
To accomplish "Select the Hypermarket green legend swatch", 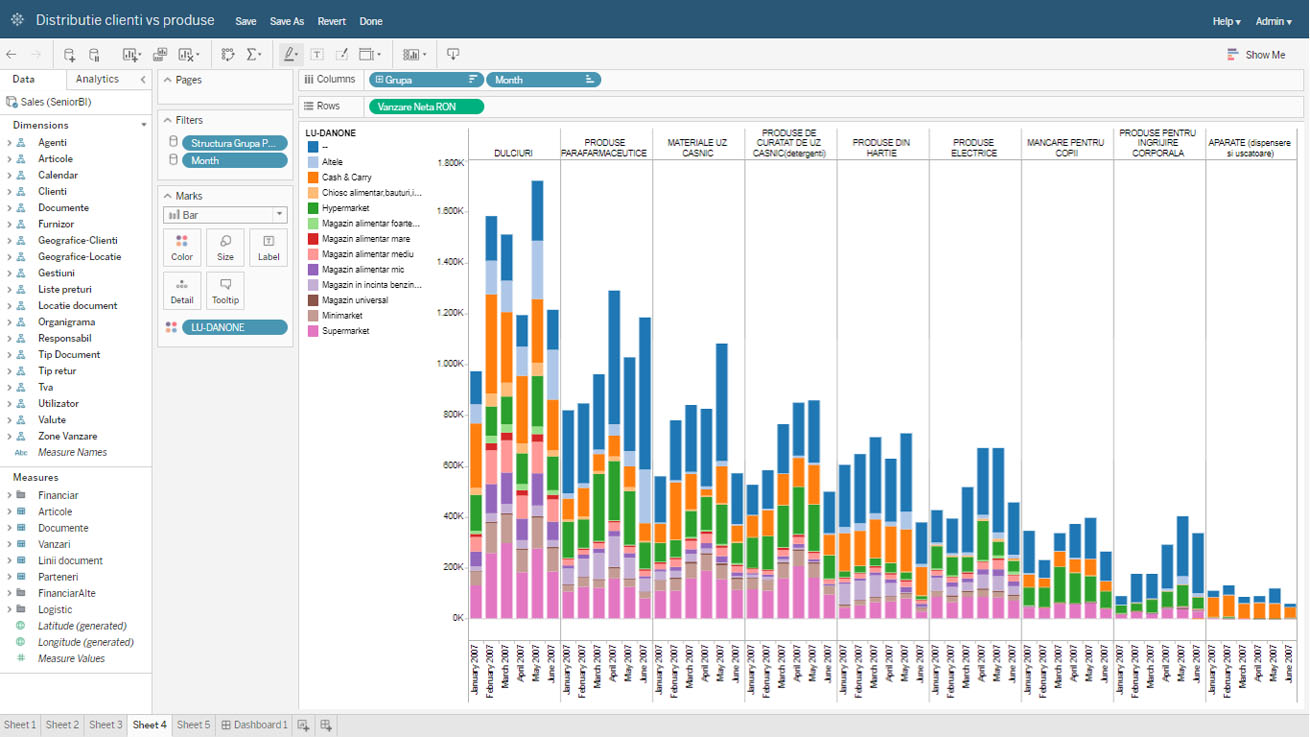I will point(313,208).
